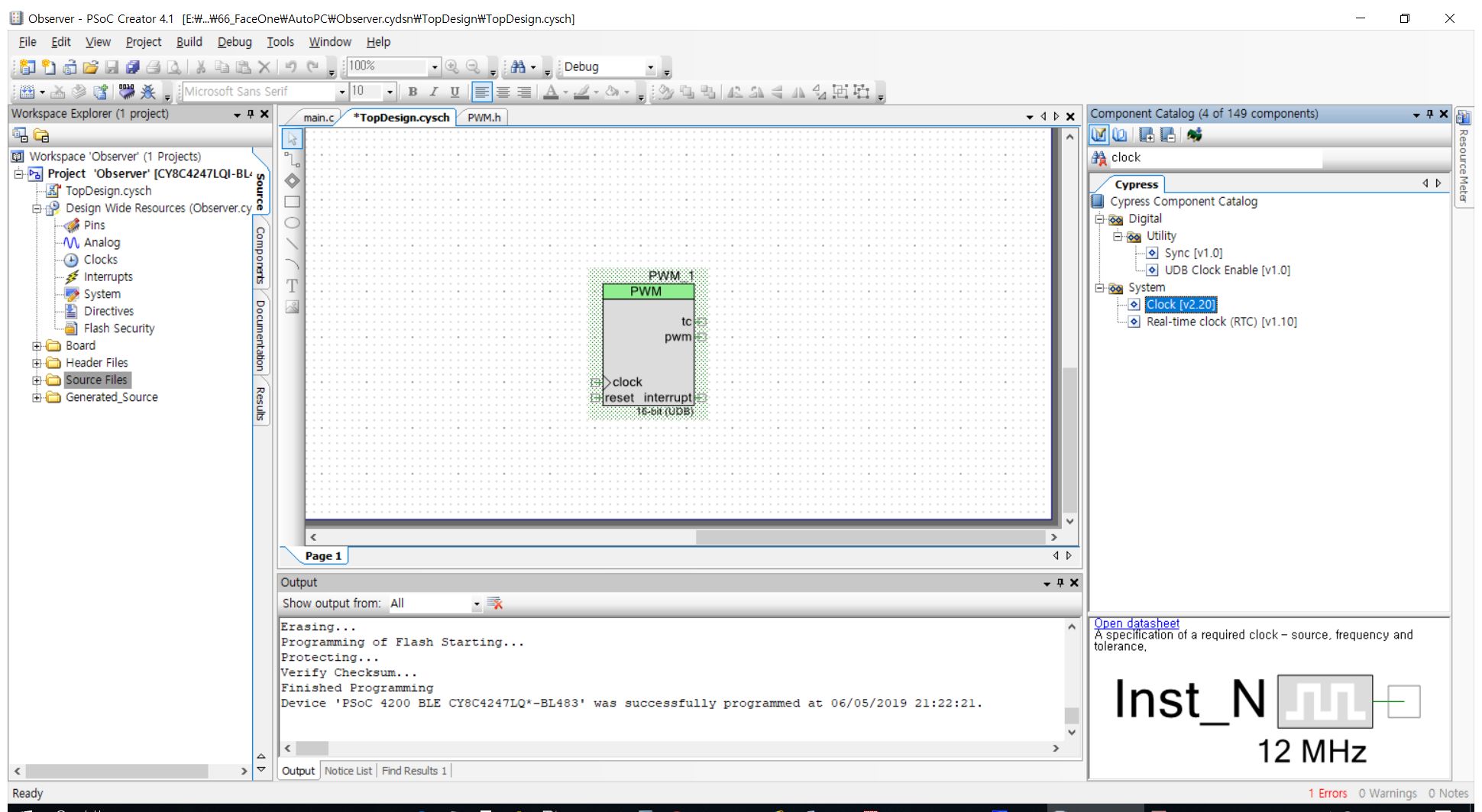Viewport: 1482px width, 812px height.
Task: Click the Zoom In magnifier icon
Action: click(x=452, y=67)
